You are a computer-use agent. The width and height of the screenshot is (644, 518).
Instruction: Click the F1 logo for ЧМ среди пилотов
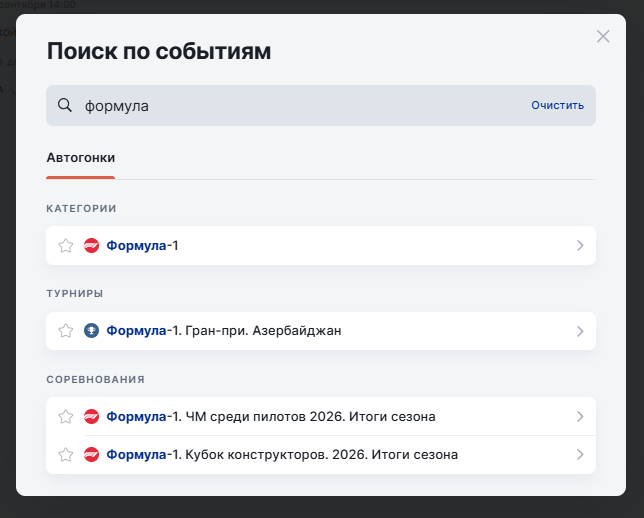91,417
